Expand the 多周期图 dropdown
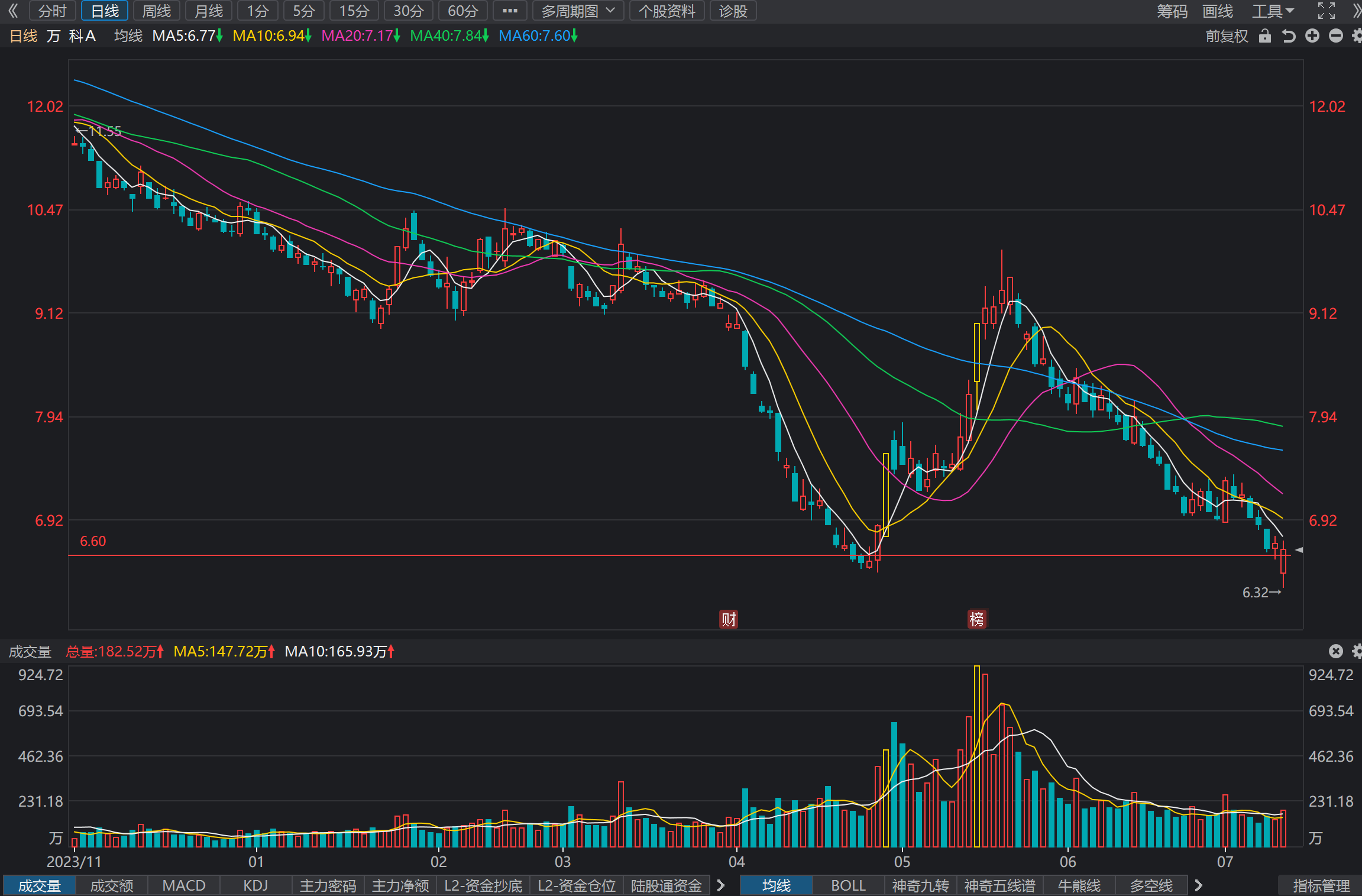 [578, 11]
